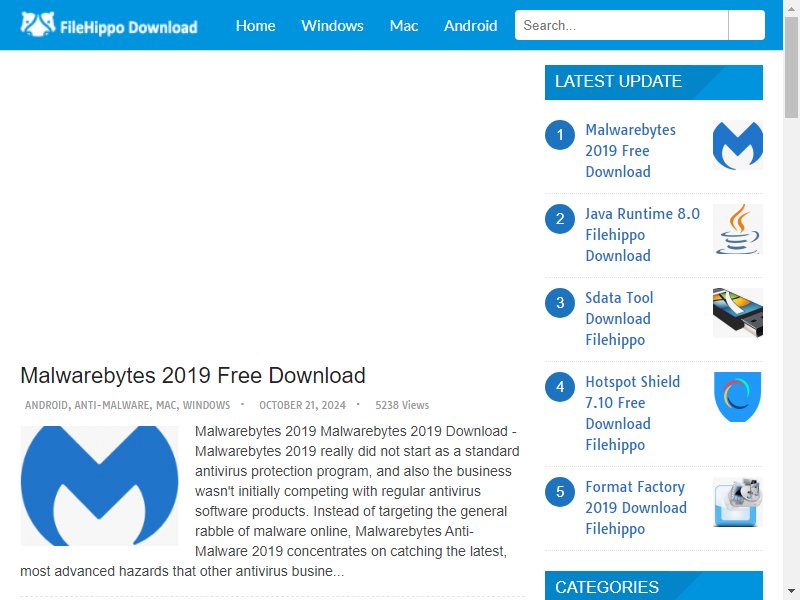Select the ANDROID category tag

click(x=46, y=405)
